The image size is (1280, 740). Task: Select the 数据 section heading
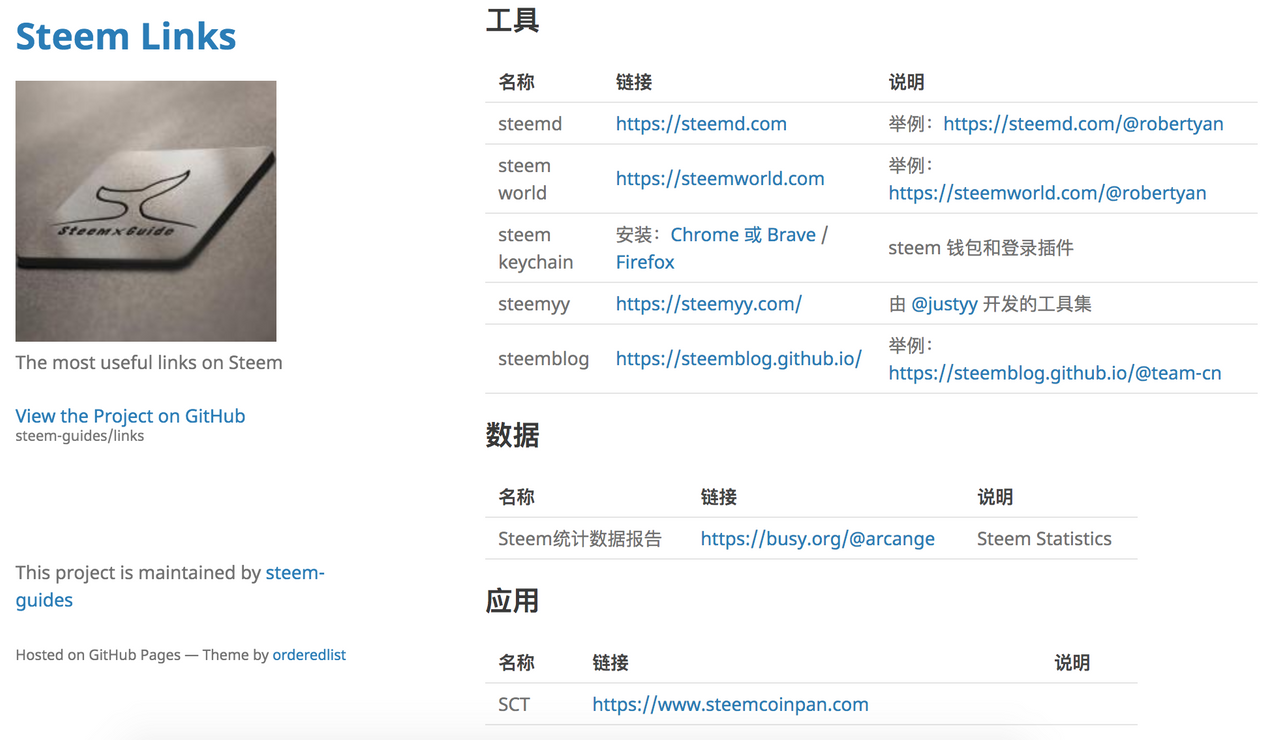tap(513, 435)
